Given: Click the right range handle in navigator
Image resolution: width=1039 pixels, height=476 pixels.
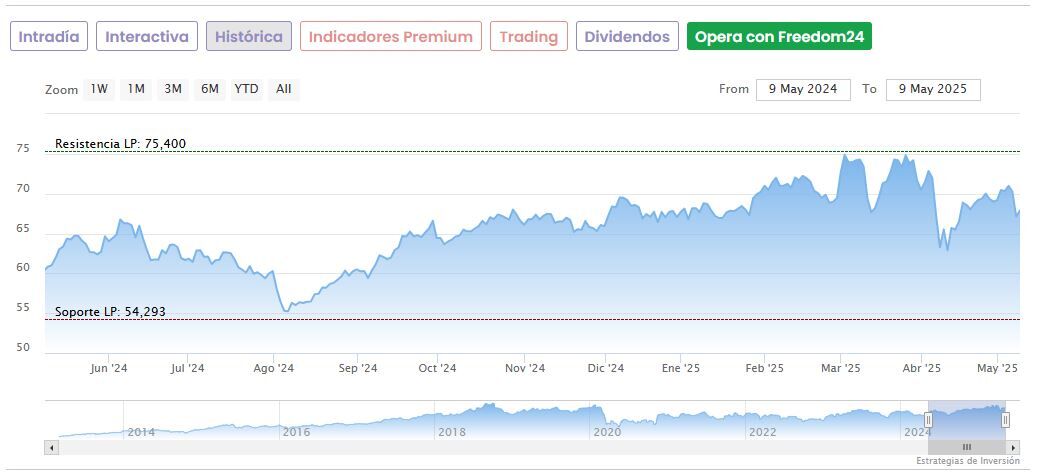Looking at the screenshot, I should [x=1005, y=420].
